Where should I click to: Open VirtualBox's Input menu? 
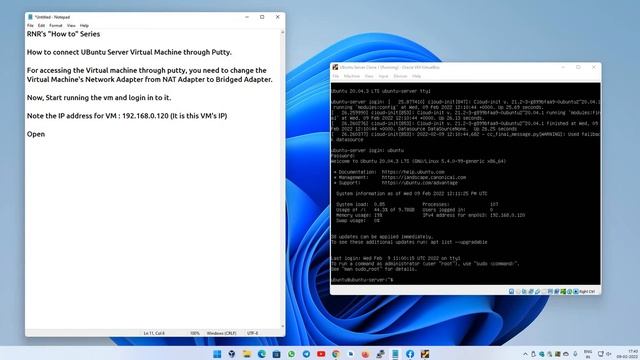coord(383,76)
